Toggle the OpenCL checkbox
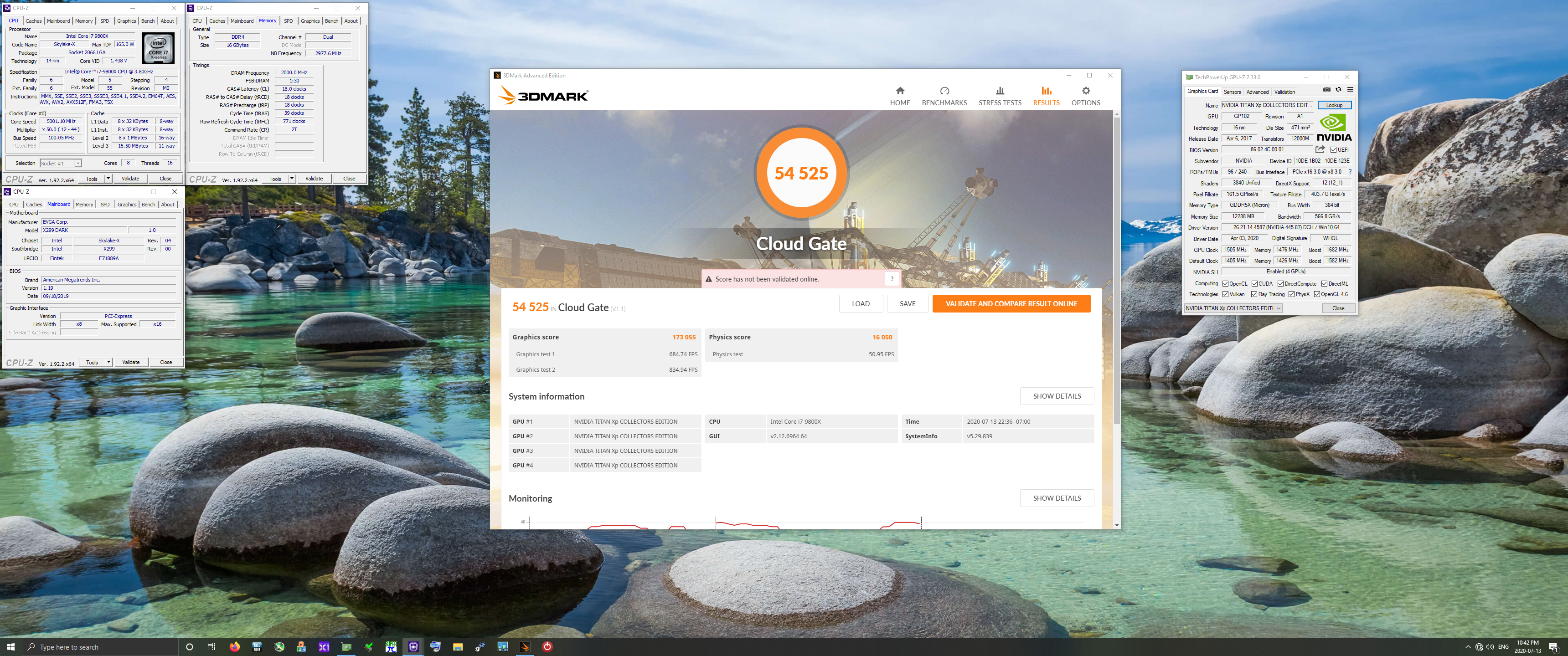The height and width of the screenshot is (656, 1568). tap(1225, 283)
